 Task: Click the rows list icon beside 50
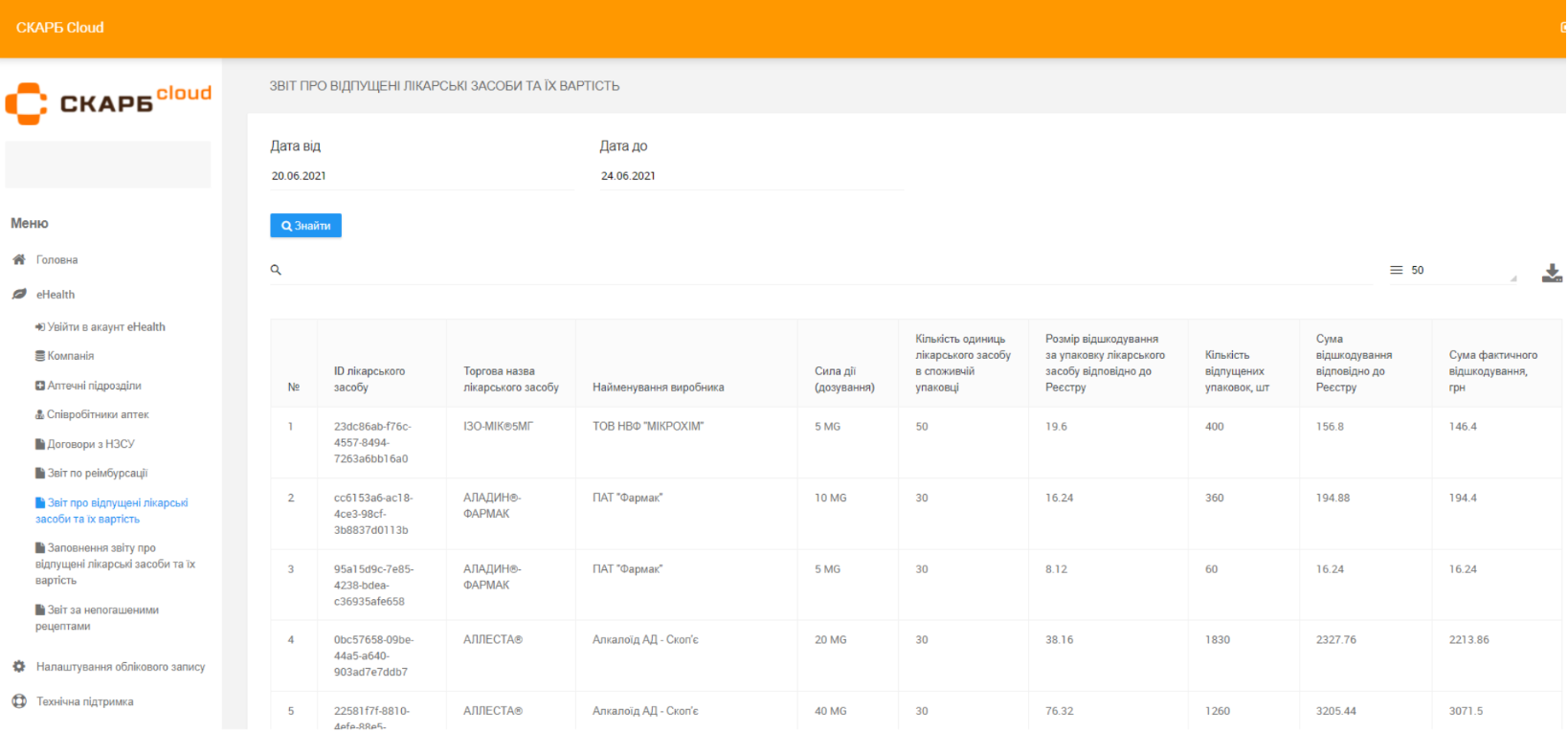(x=1396, y=270)
